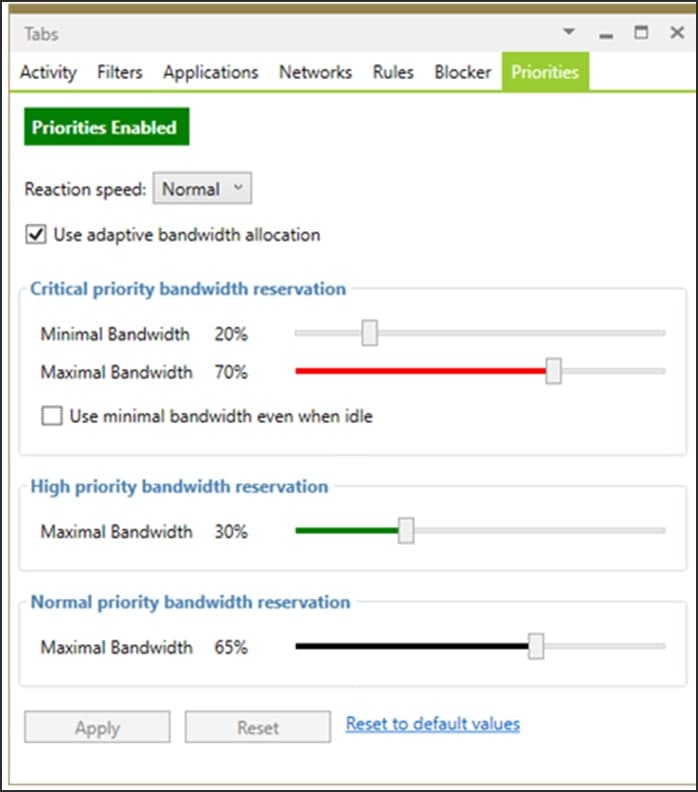Click the critical Maximal Bandwidth red slider thumb
Screen dimensions: 698x792
pyautogui.click(x=553, y=371)
